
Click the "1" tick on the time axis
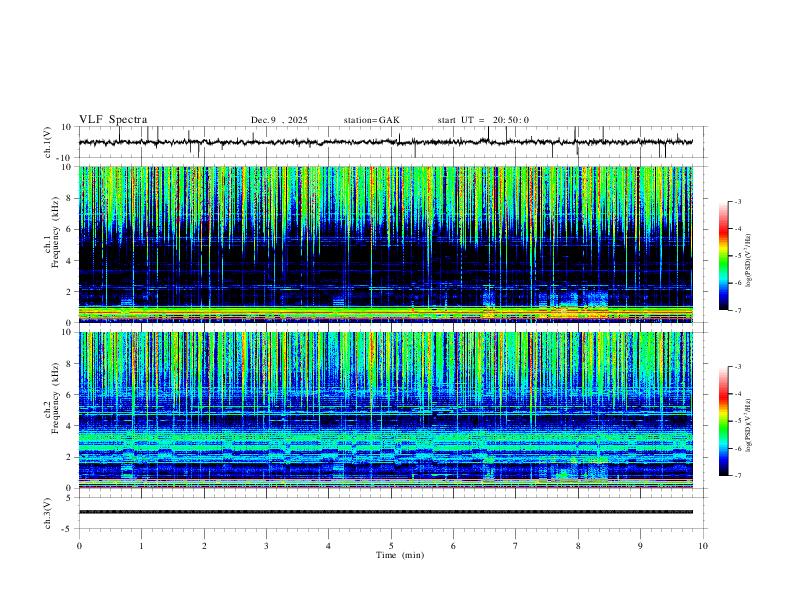click(x=141, y=546)
